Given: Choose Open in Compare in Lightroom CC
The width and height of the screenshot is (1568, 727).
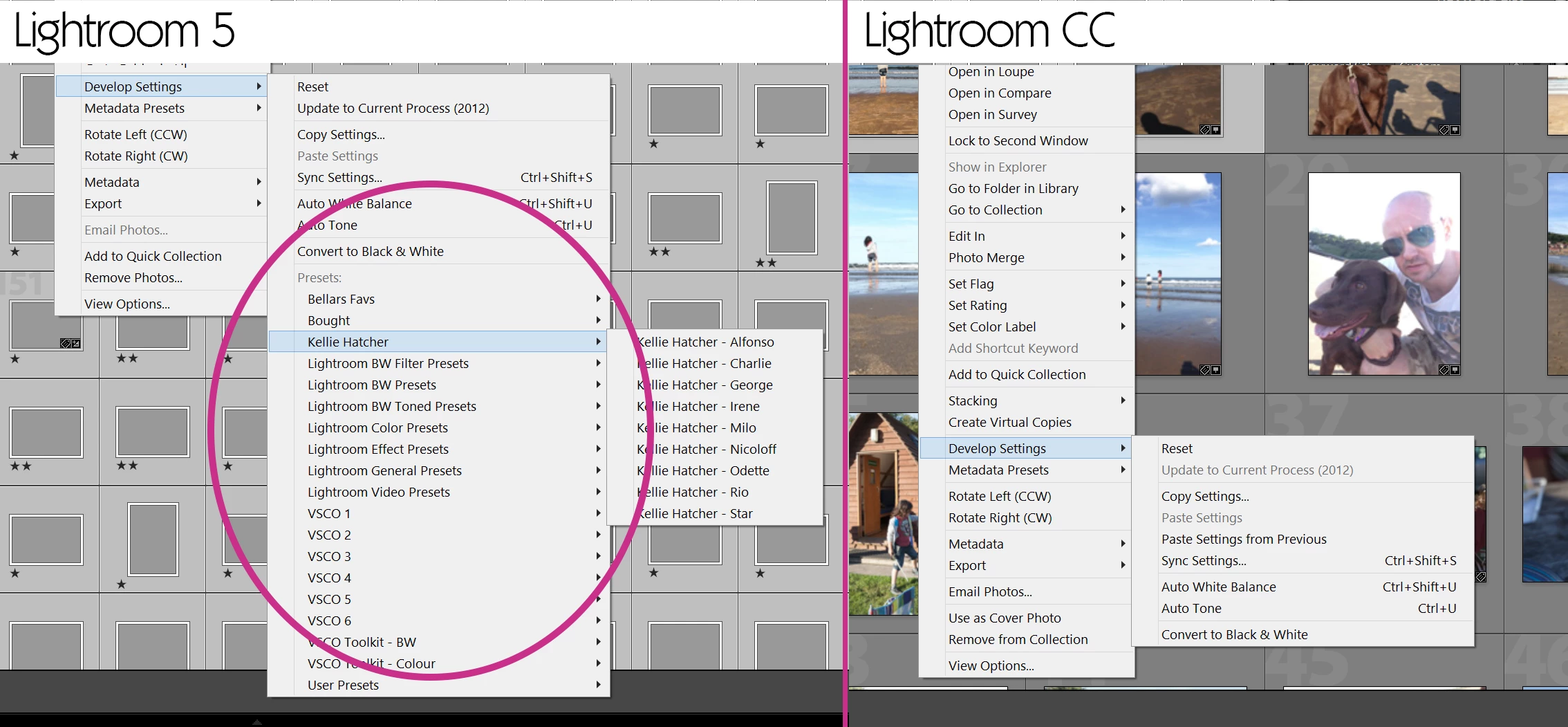Looking at the screenshot, I should [x=1027, y=93].
